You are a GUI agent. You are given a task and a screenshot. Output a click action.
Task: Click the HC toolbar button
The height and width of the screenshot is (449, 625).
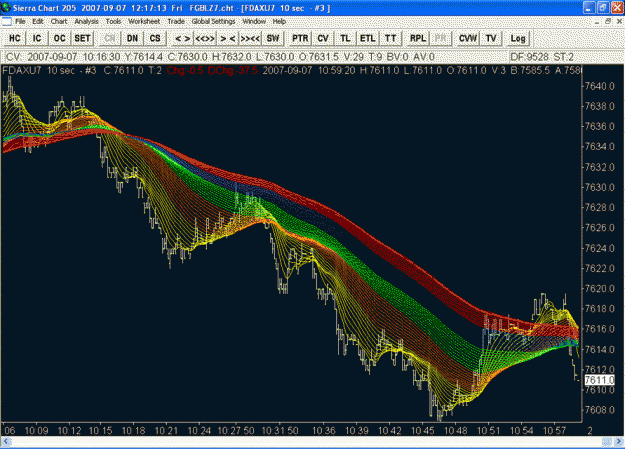pos(15,39)
